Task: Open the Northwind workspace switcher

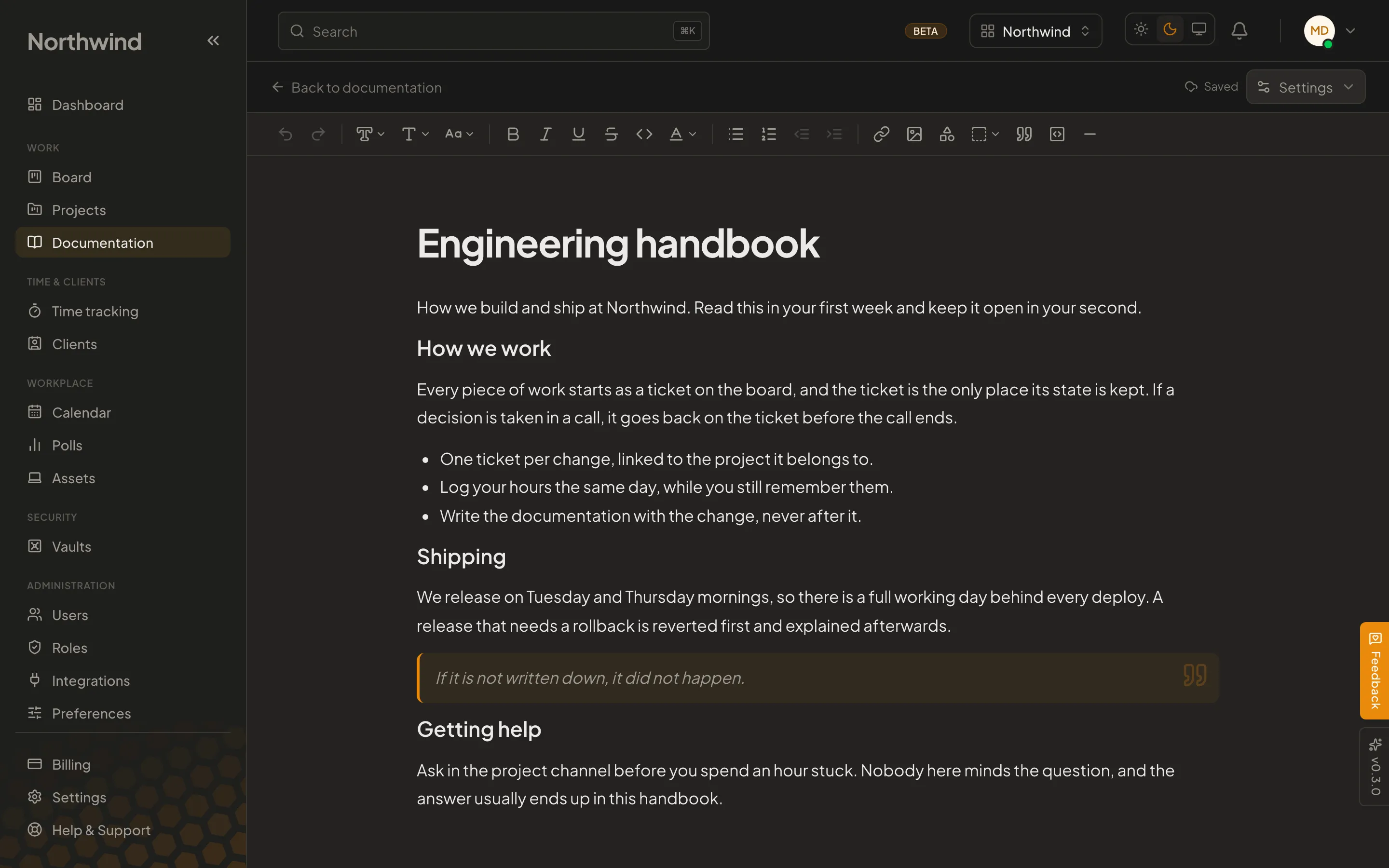Action: tap(1035, 31)
